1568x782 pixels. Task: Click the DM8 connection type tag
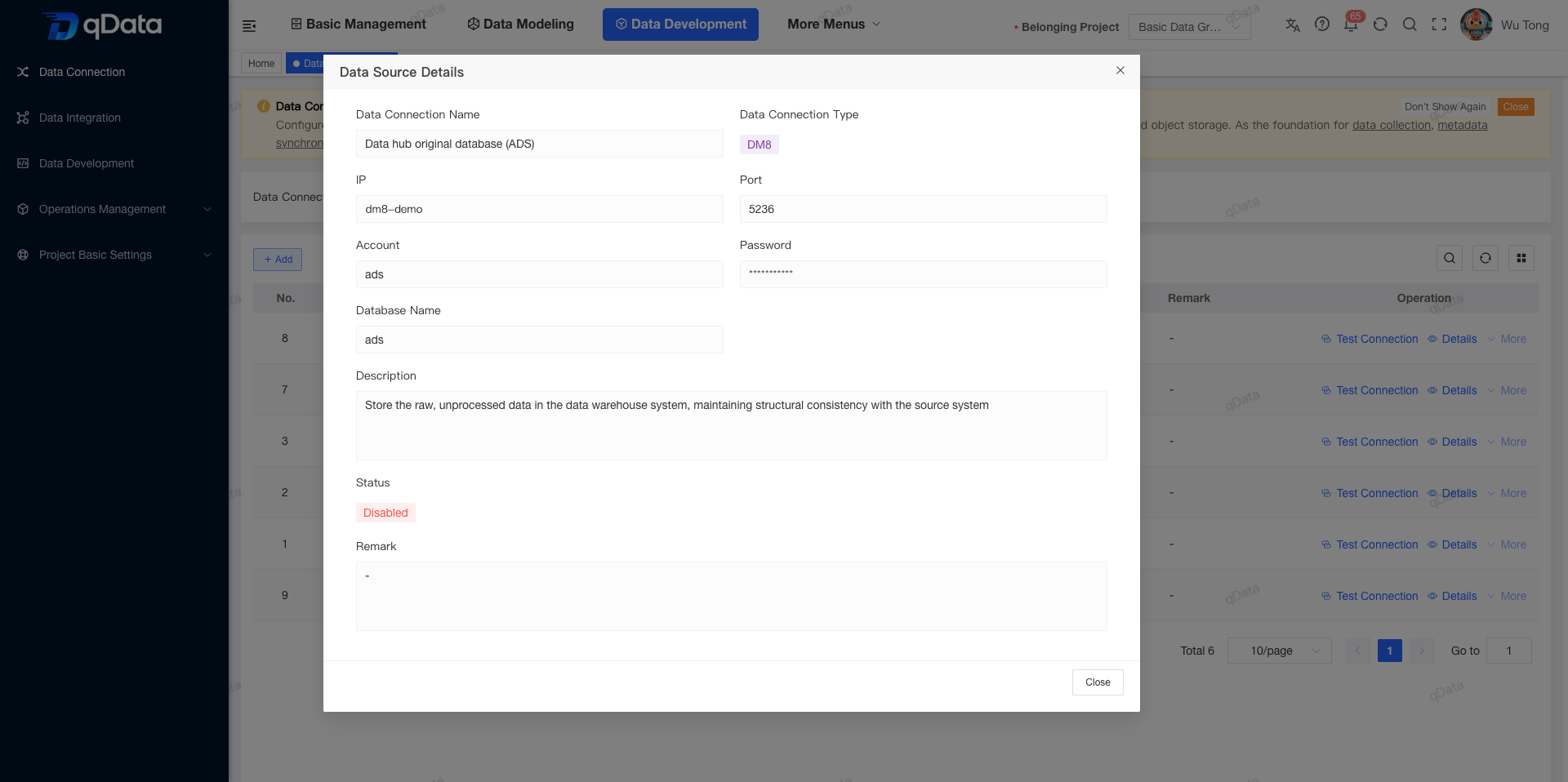759,144
